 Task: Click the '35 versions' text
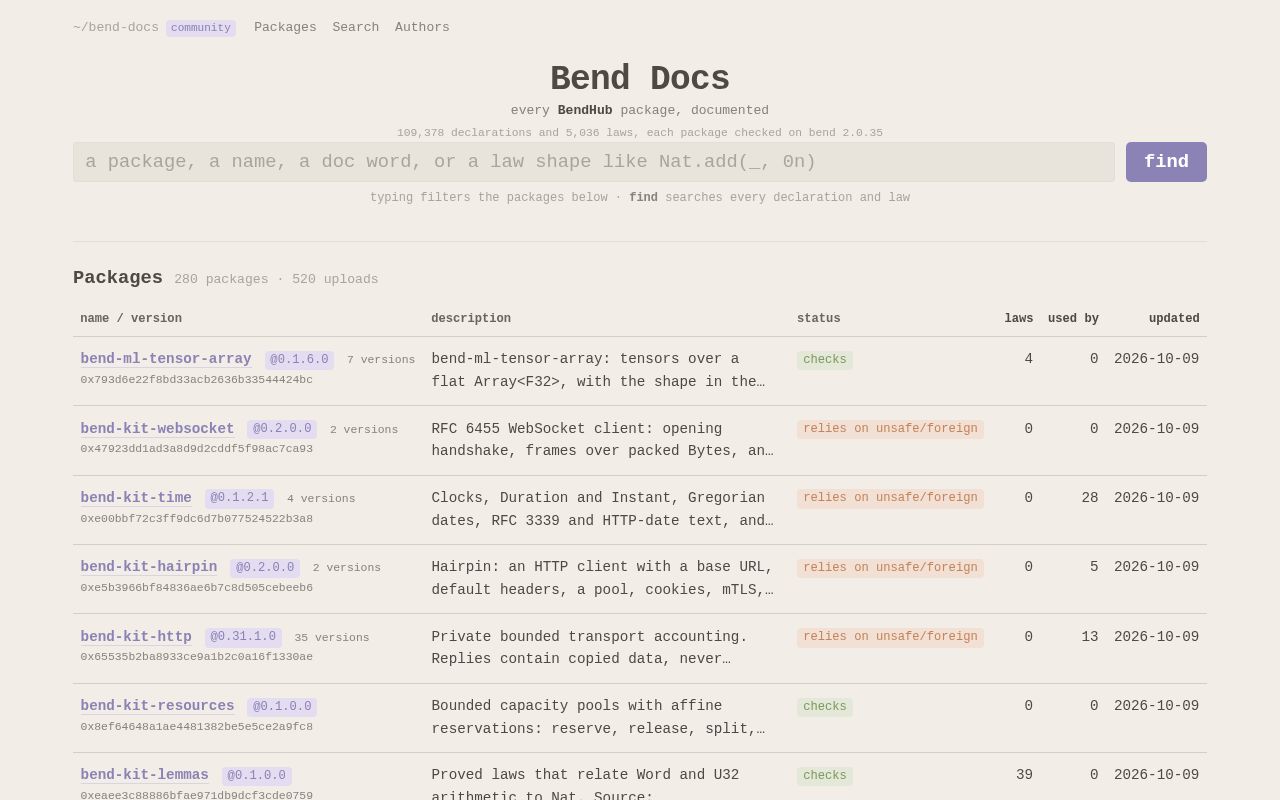click(x=332, y=638)
